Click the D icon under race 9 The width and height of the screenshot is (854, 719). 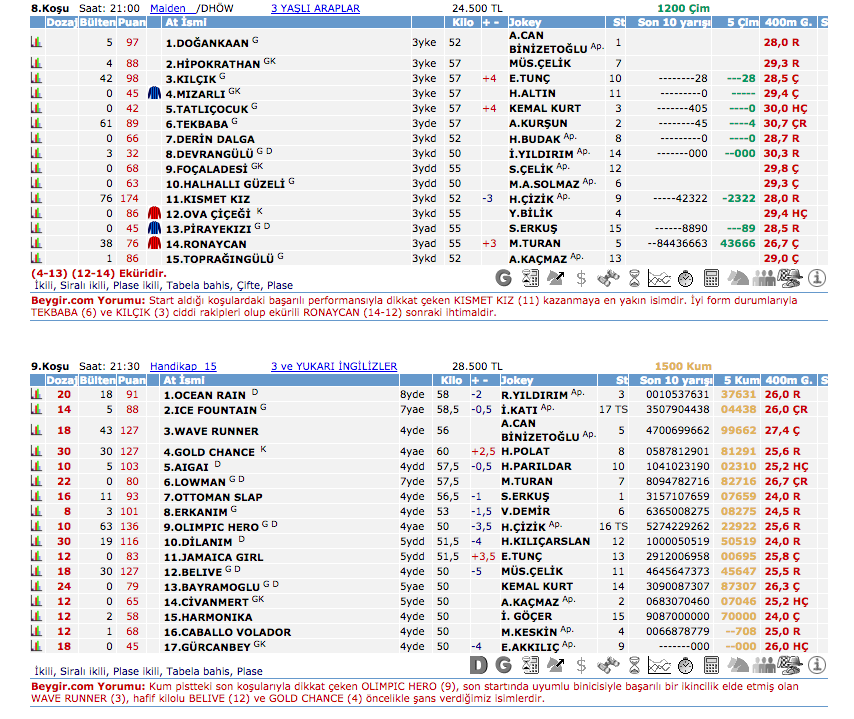coord(478,665)
